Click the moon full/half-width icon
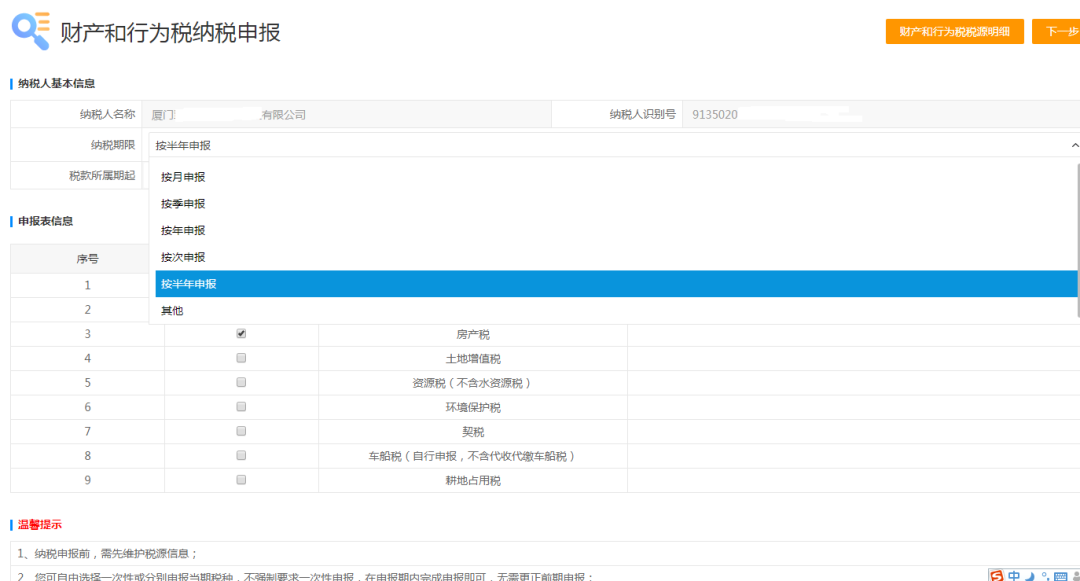The width and height of the screenshot is (1080, 581). [1029, 576]
